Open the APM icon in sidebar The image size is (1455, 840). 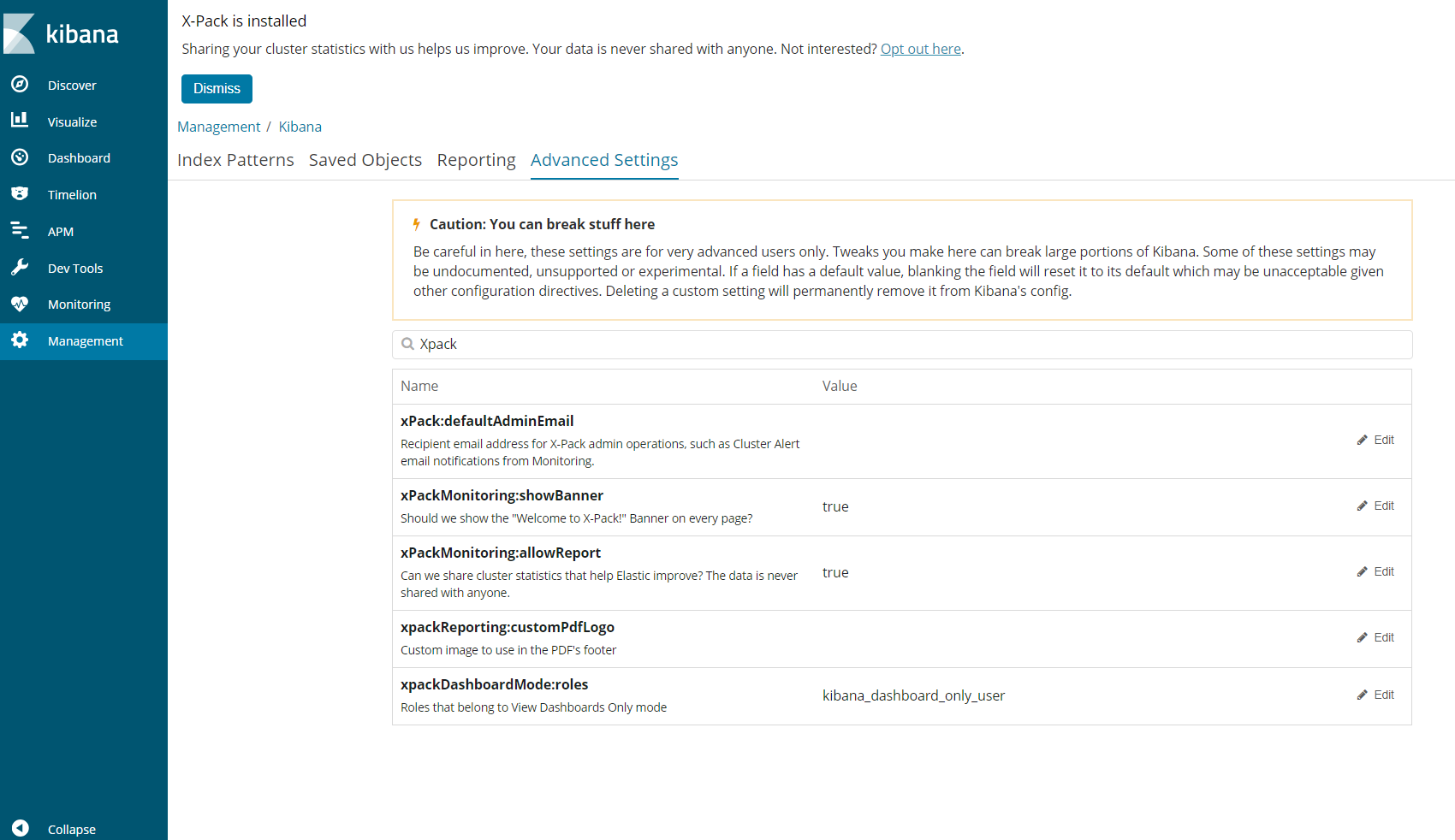pos(20,231)
